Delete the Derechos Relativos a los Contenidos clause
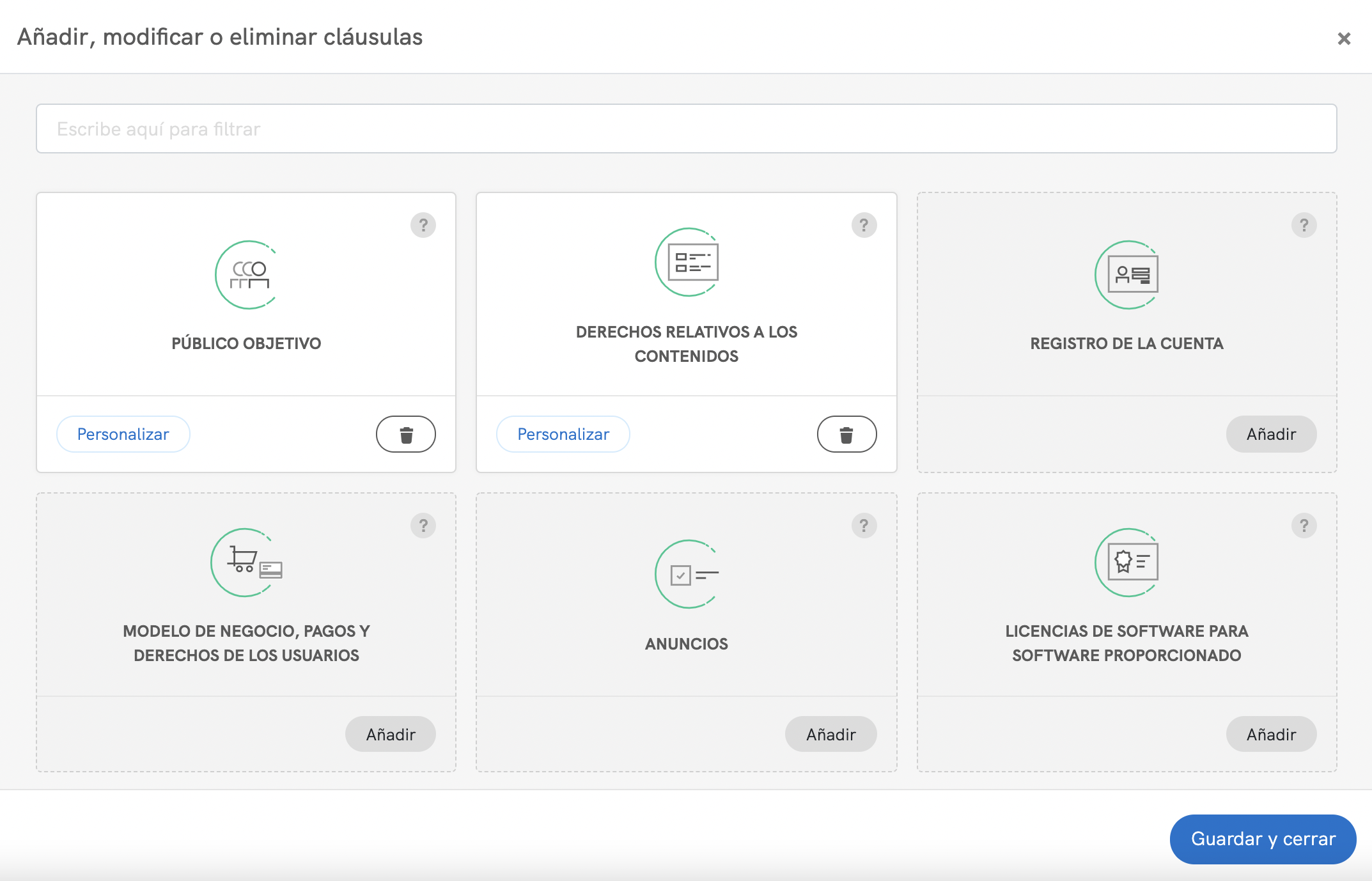This screenshot has width=1372, height=881. tap(846, 435)
